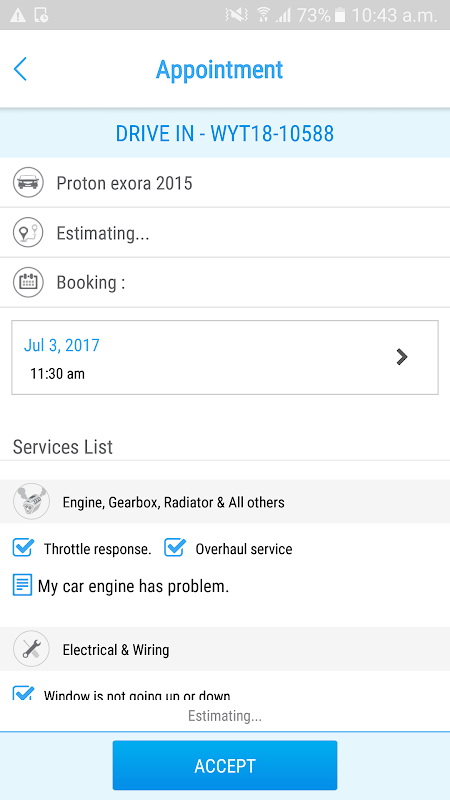Tap the calendar icon next to Booking

pos(28,282)
